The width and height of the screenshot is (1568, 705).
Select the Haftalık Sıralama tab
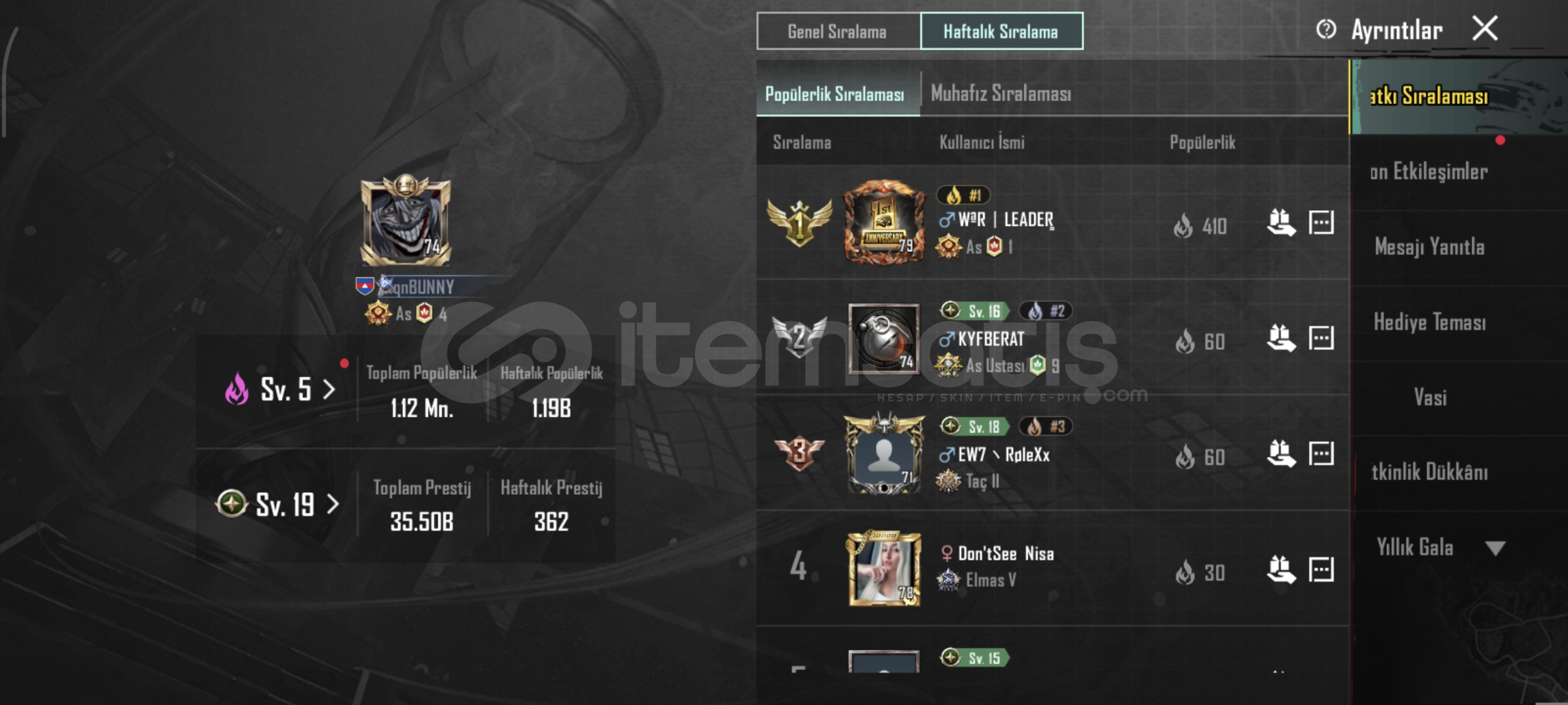pyautogui.click(x=1001, y=31)
